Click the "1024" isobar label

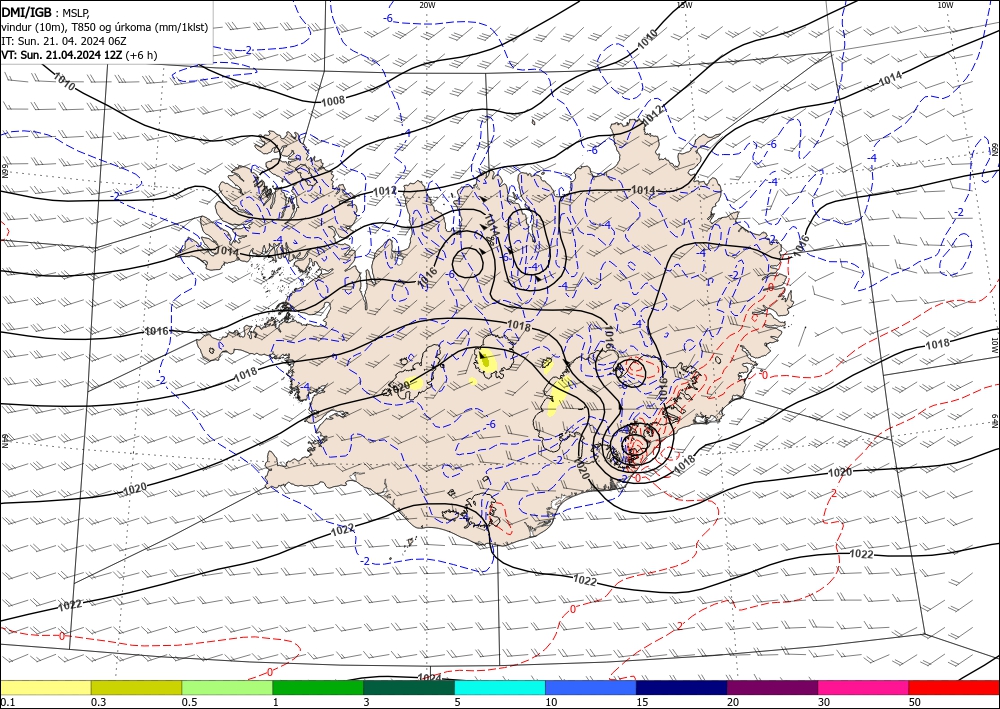(x=429, y=677)
